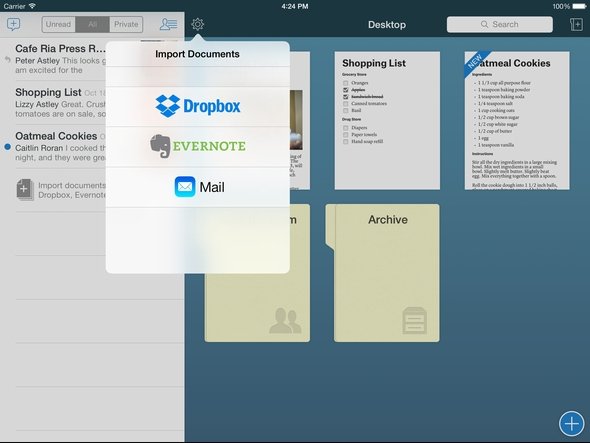Open the Oatmeal Cookies unread message

click(x=55, y=146)
